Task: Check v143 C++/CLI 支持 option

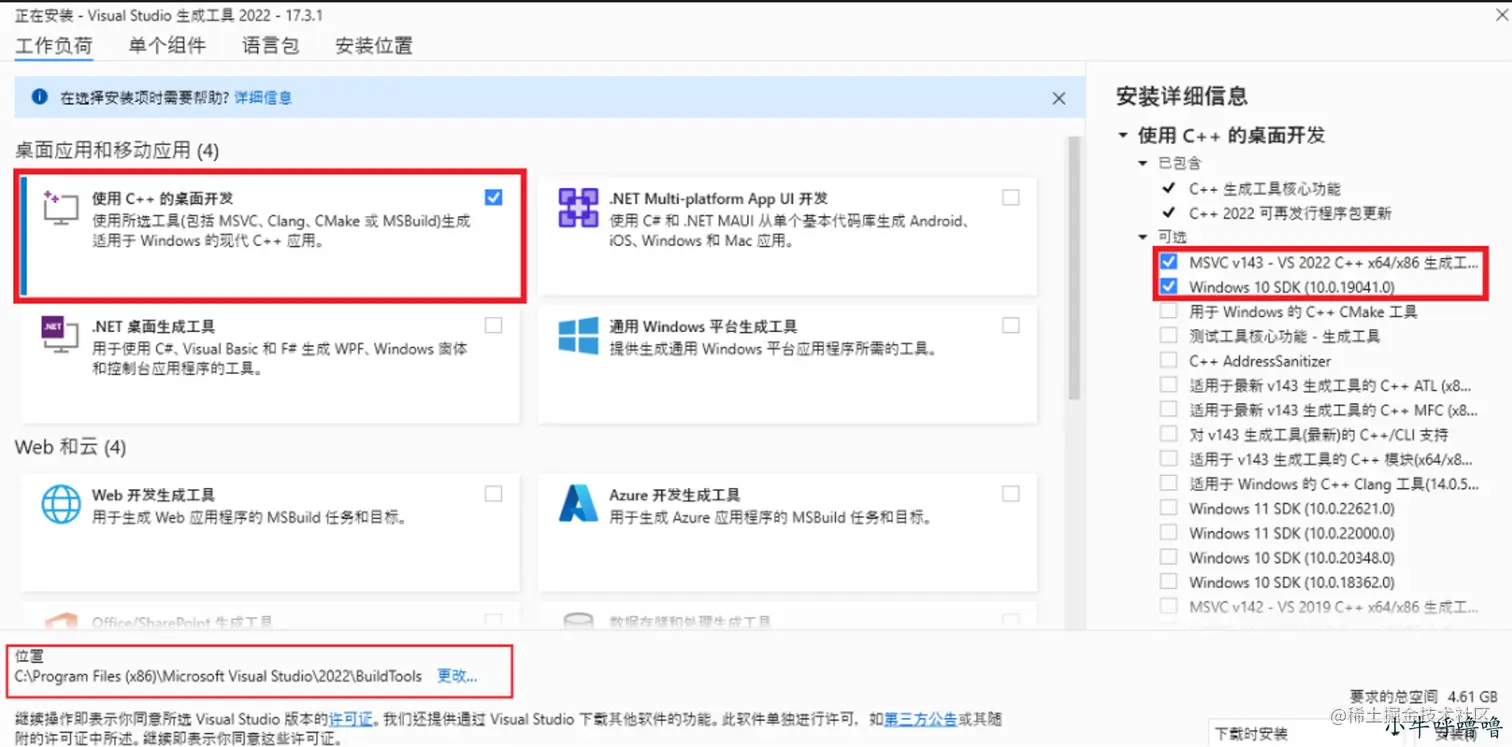Action: point(1168,434)
